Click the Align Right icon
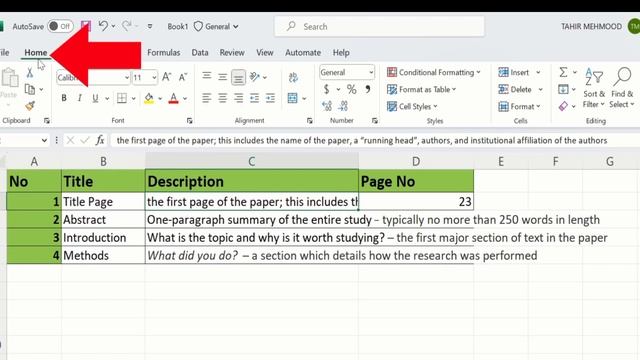This screenshot has width=640, height=360. pyautogui.click(x=238, y=98)
